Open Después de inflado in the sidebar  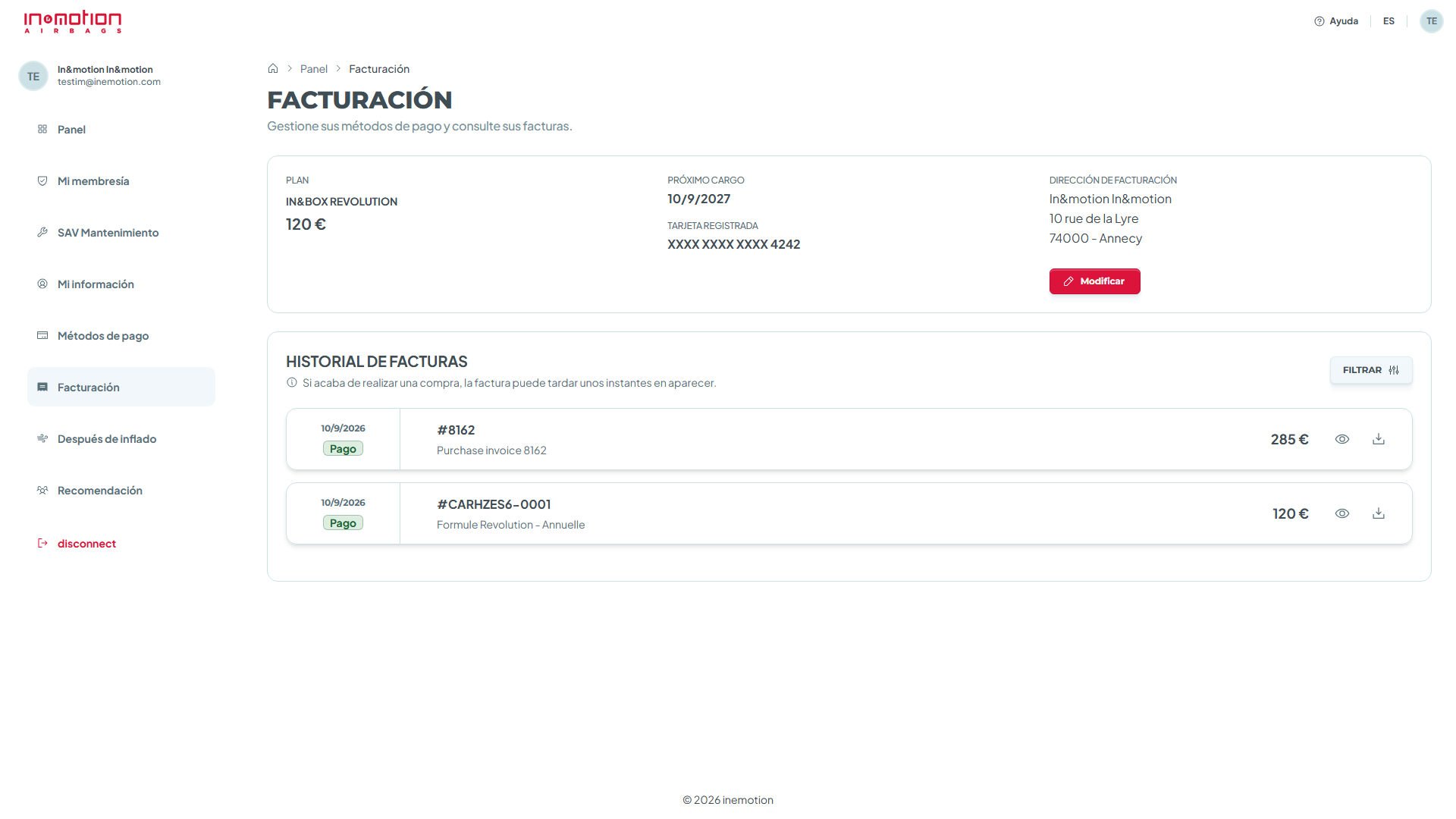point(121,439)
